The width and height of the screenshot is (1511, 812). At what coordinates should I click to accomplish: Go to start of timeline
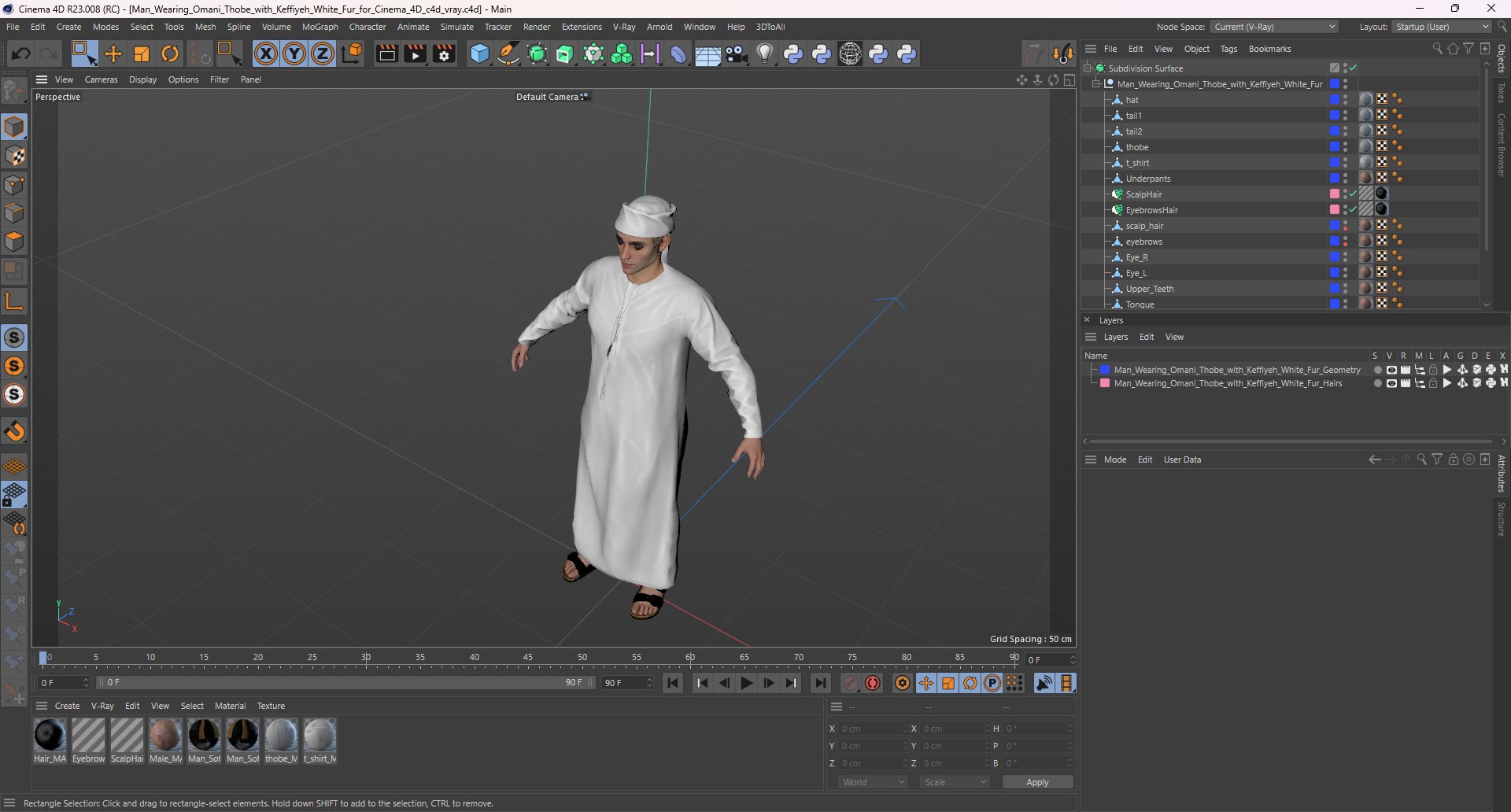point(673,683)
